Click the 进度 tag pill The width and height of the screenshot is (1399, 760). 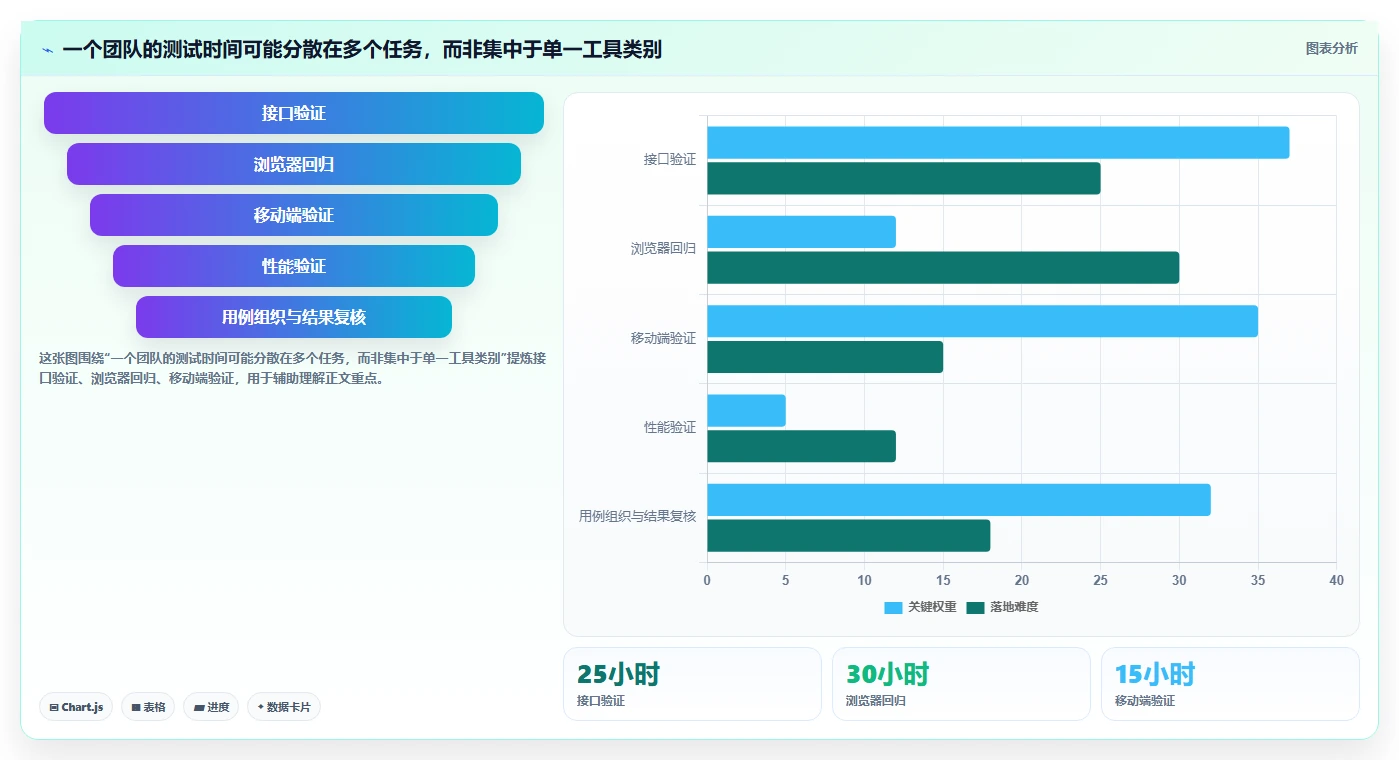point(211,707)
